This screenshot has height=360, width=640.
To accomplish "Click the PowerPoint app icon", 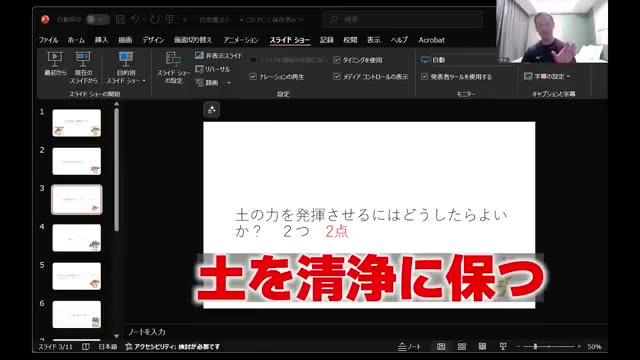I will coord(45,19).
